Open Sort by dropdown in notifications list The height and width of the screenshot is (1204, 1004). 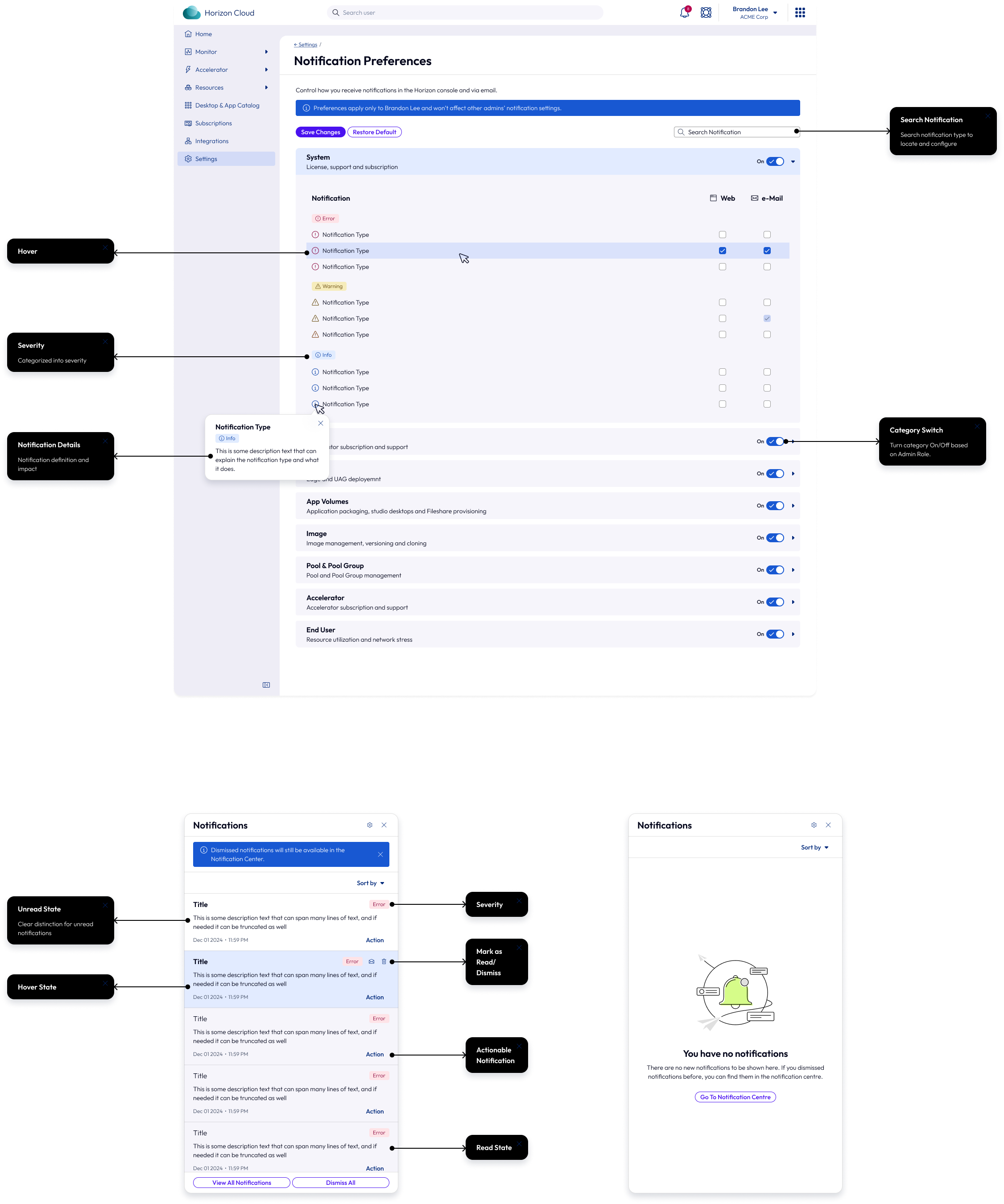[x=370, y=883]
